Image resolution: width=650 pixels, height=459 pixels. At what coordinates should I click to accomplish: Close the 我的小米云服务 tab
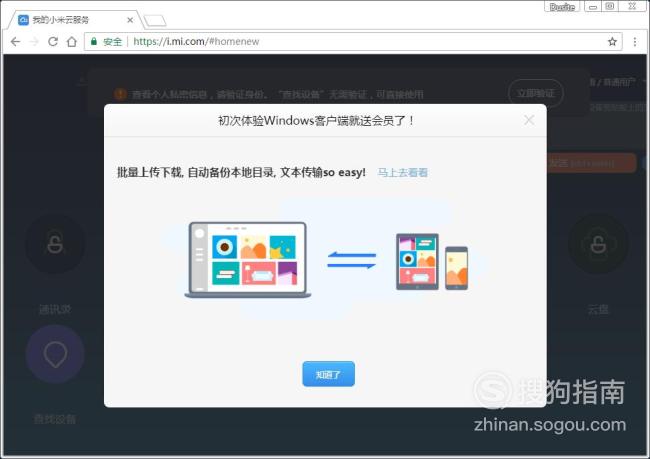tap(130, 20)
